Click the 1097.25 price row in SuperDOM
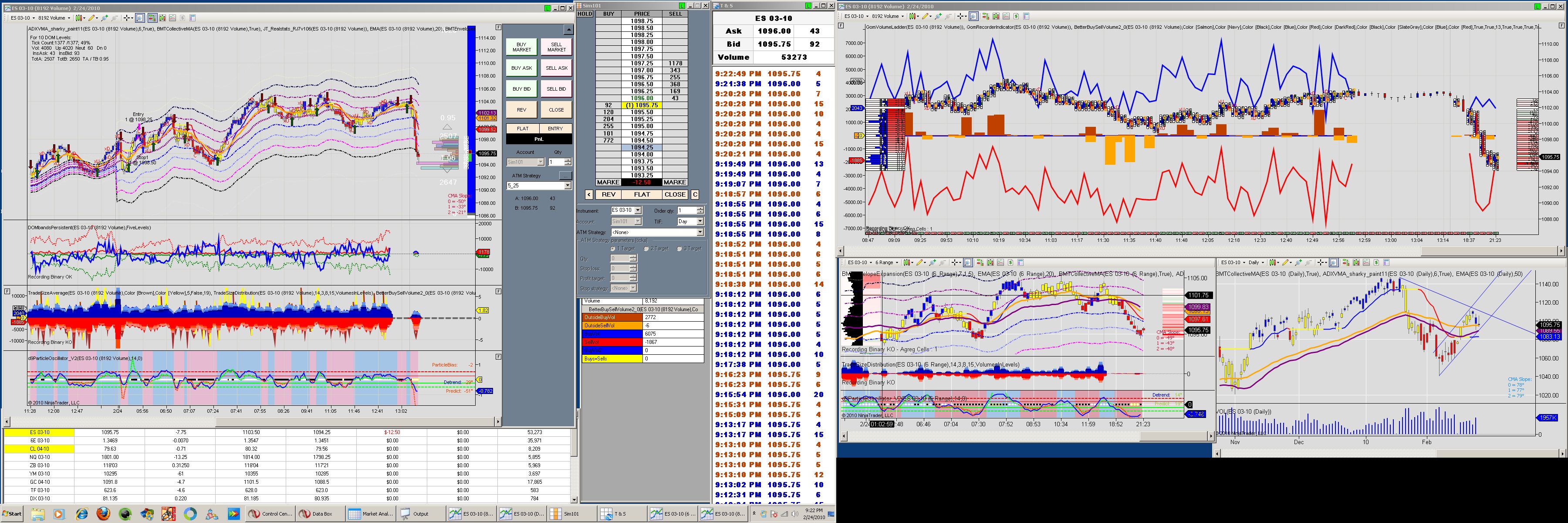The width and height of the screenshot is (1568, 523). pyautogui.click(x=642, y=63)
